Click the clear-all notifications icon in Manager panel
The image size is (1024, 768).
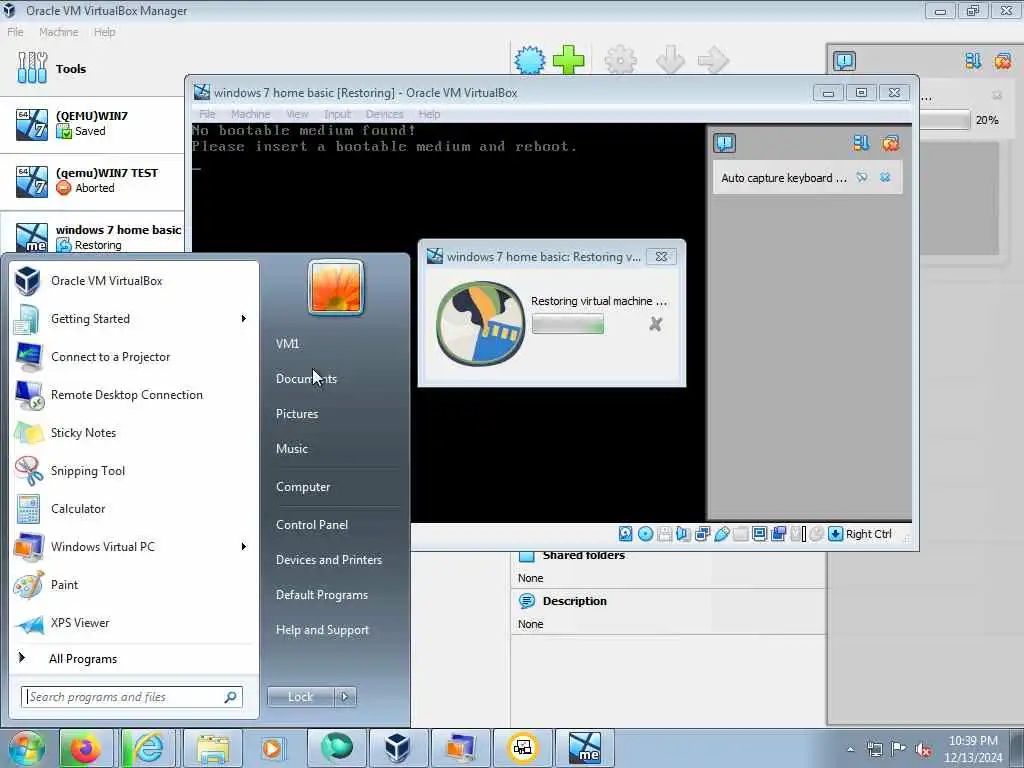coord(1002,61)
